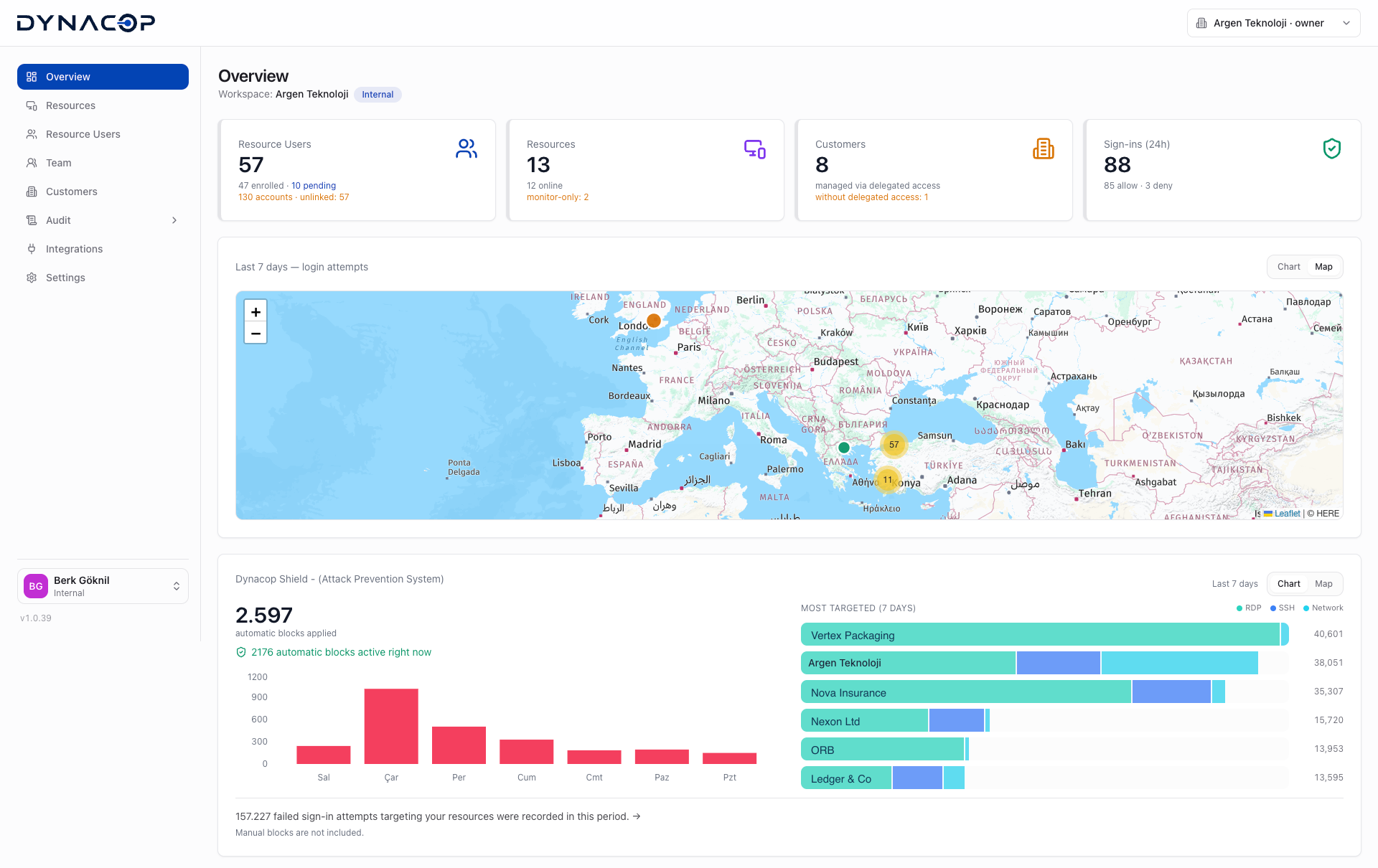Go to Resource Users page

tap(103, 134)
